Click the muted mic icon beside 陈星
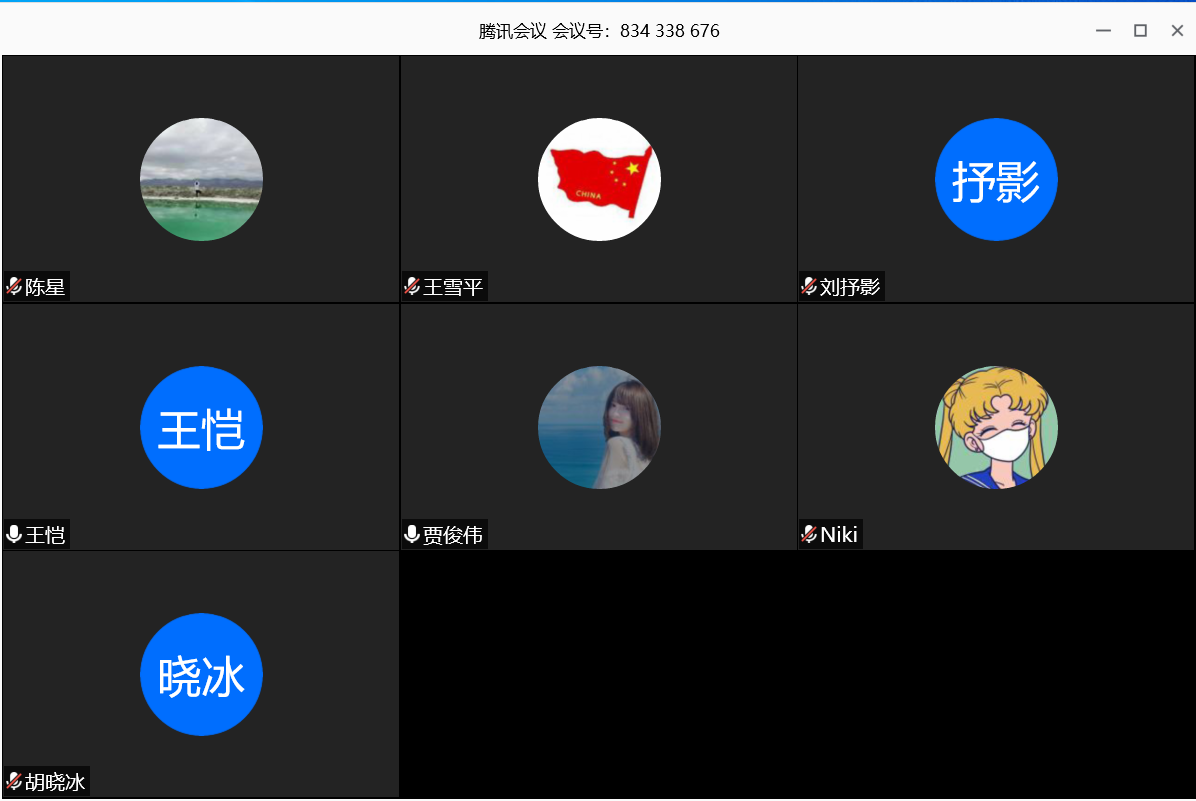 tap(14, 287)
